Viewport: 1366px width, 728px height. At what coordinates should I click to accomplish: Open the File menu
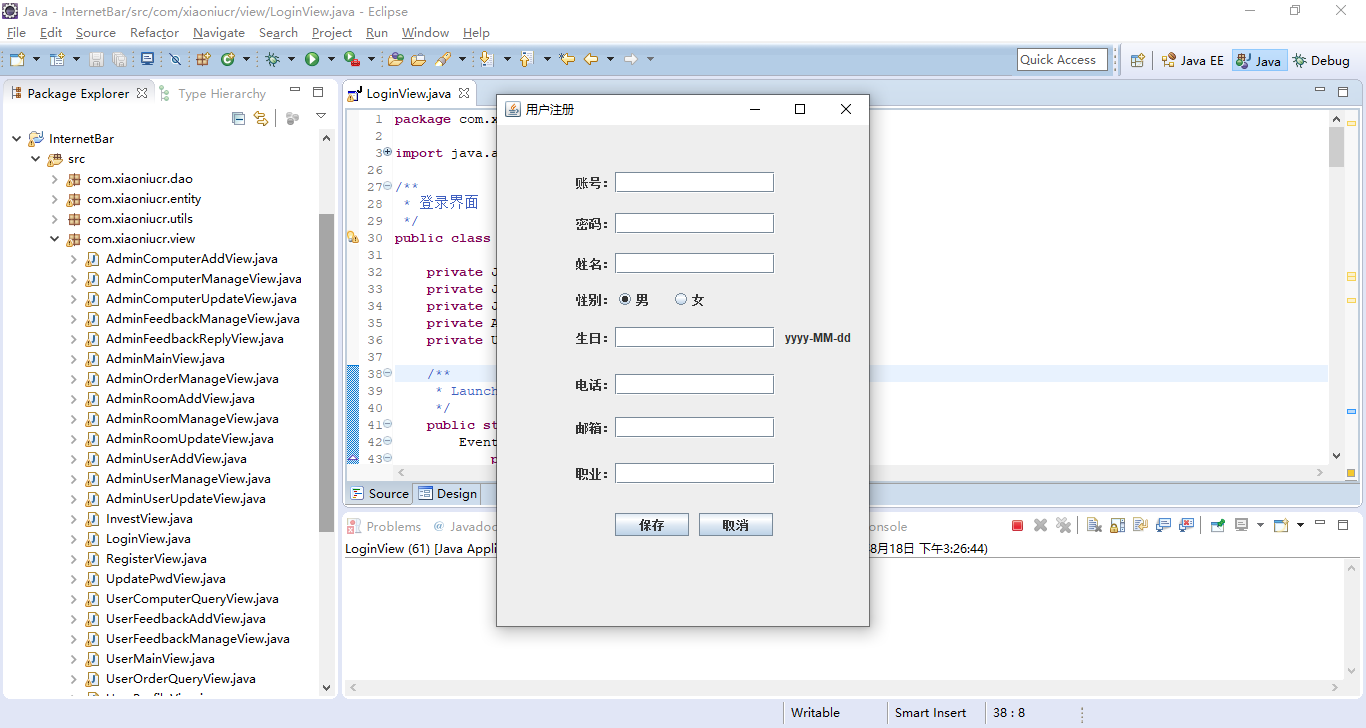point(16,33)
